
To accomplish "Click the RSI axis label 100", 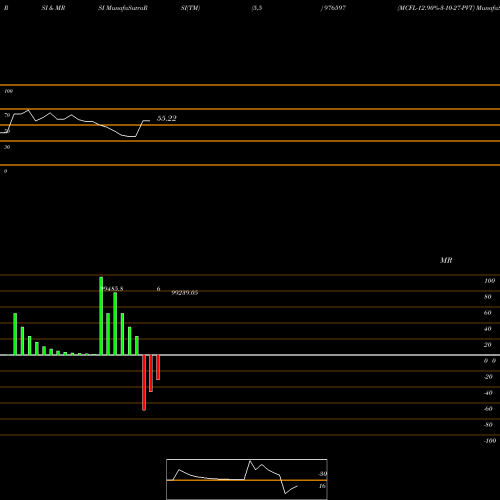I will pos(9,91).
